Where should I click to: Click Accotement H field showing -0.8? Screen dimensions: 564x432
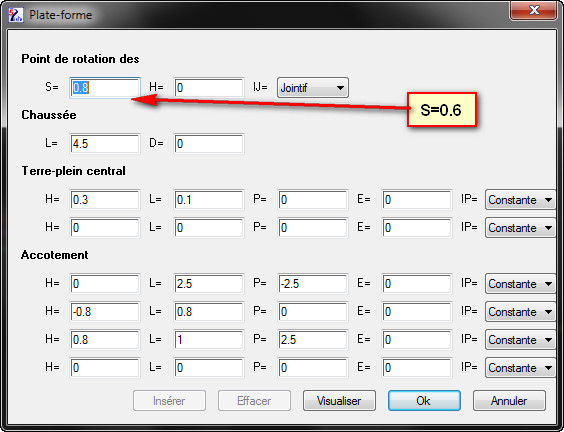point(105,312)
